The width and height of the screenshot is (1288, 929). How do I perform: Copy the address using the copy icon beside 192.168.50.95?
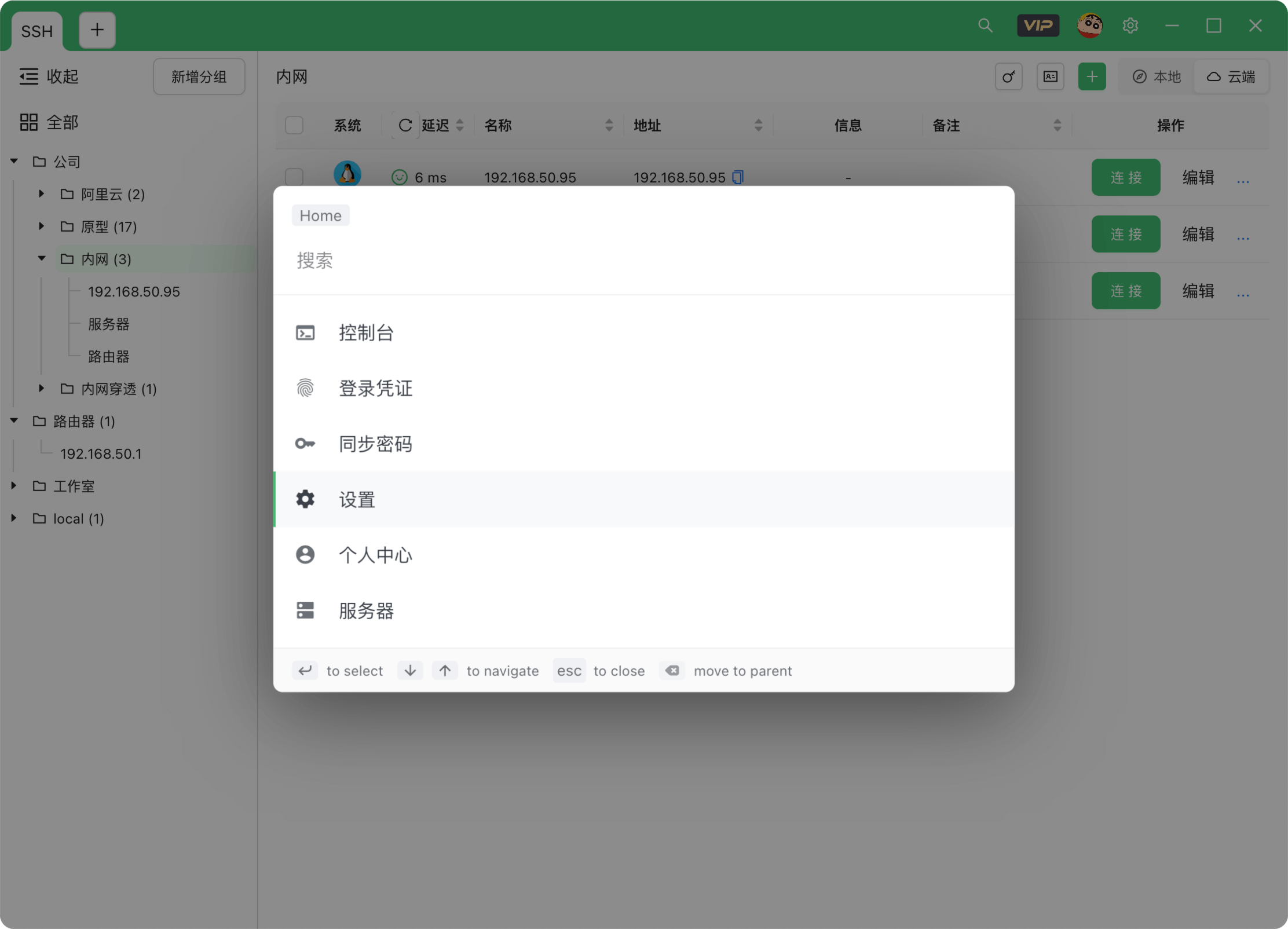737,177
